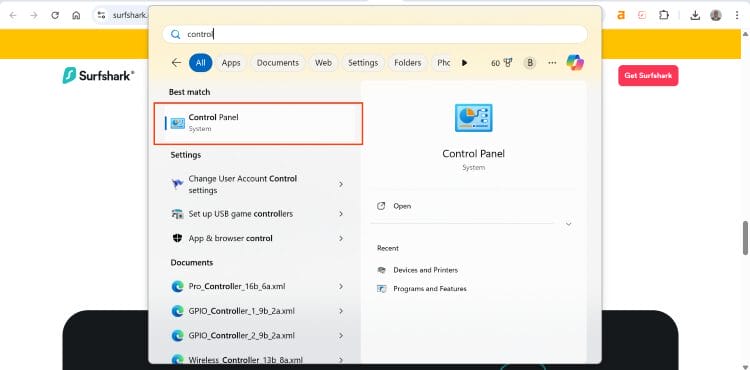The width and height of the screenshot is (750, 370).
Task: Click the Chrome address bar site info icon
Action: 101,15
